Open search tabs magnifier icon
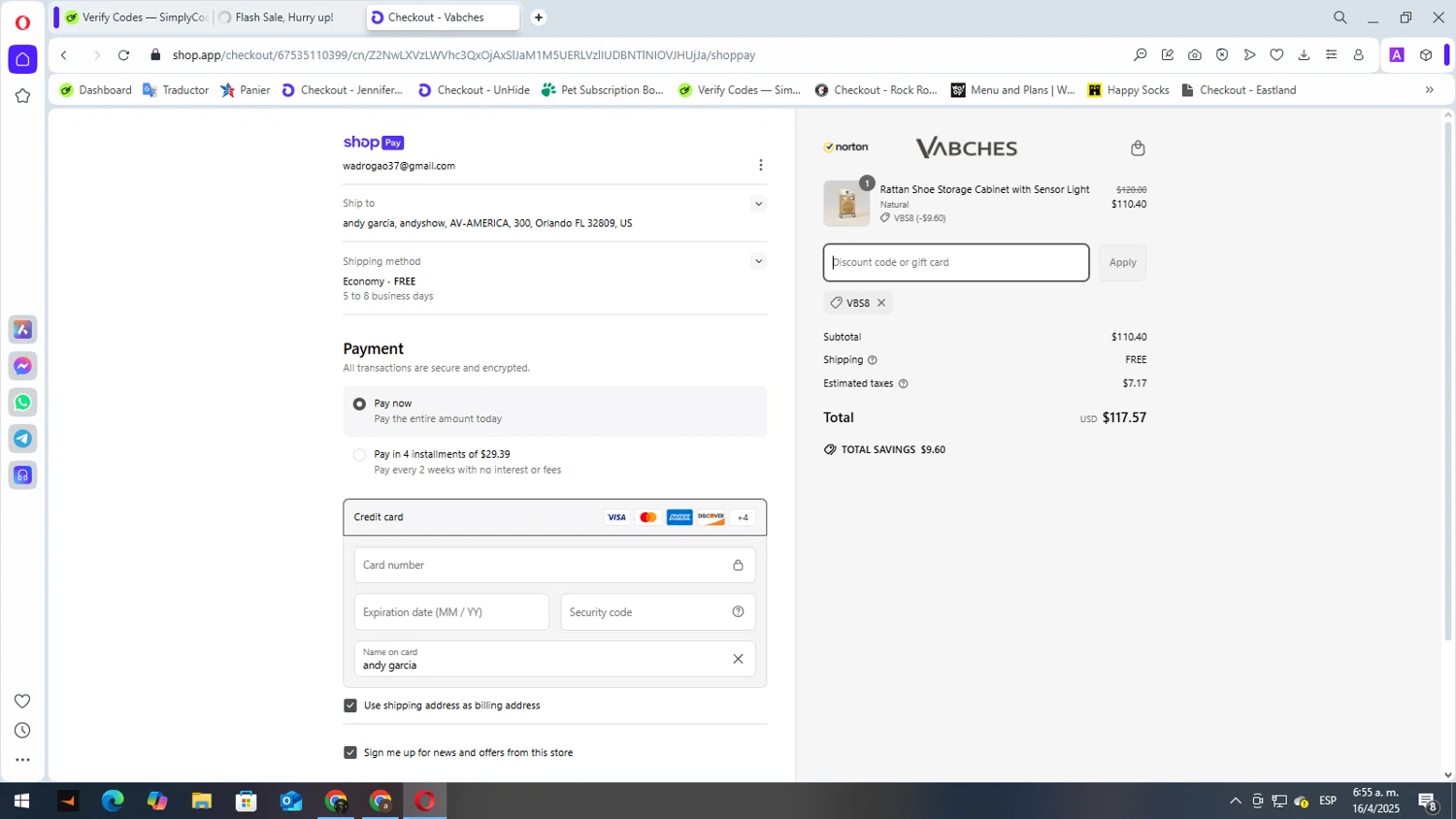The image size is (1456, 819). tap(1340, 17)
